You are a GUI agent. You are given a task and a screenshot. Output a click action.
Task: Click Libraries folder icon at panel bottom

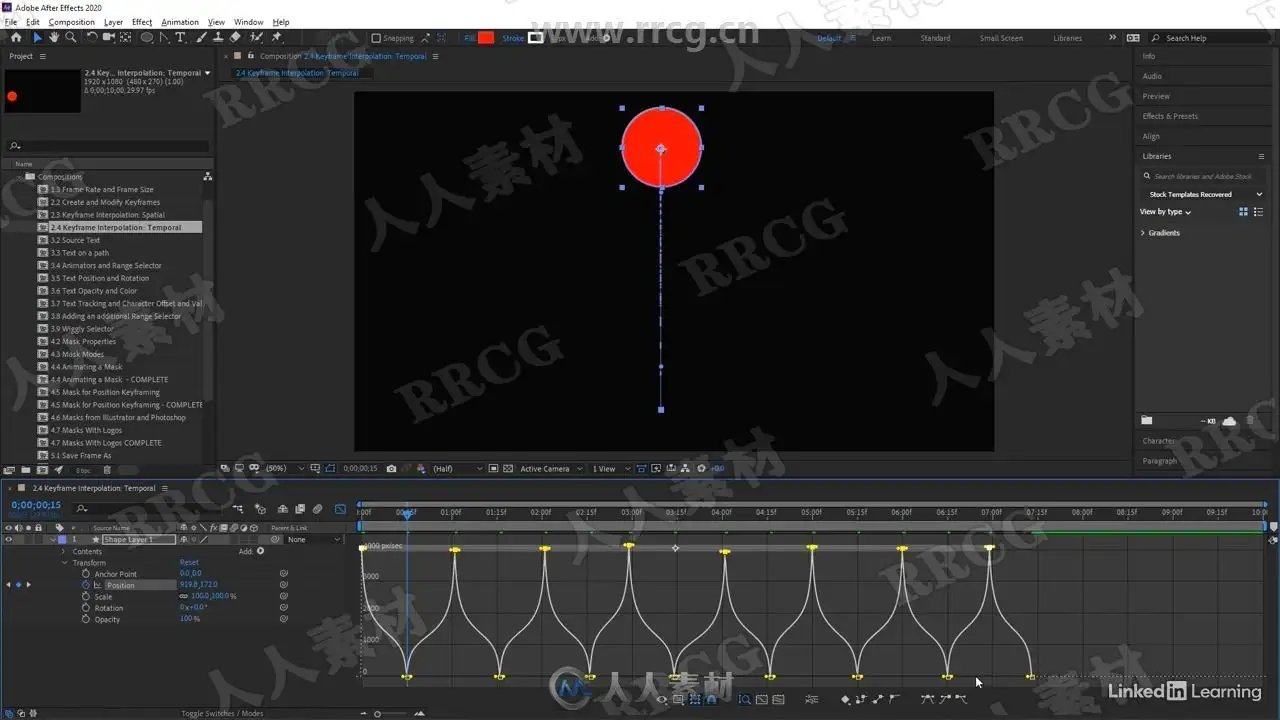[x=1147, y=421]
